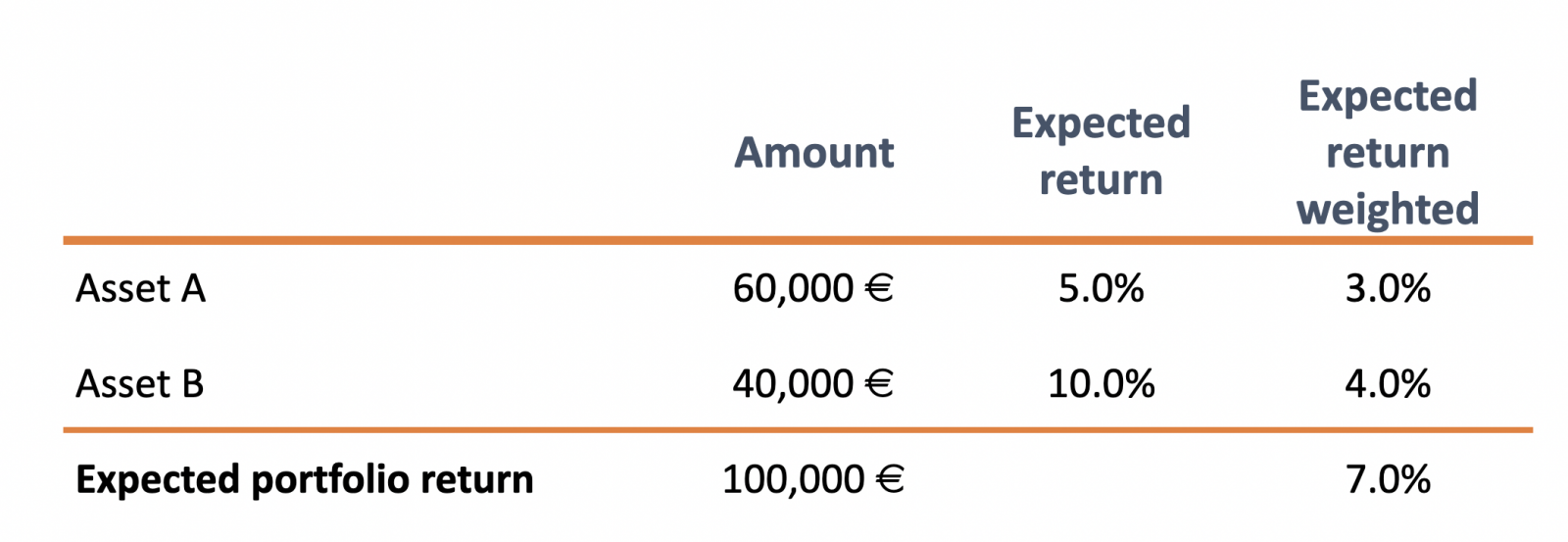Select the Asset A row label

coord(140,288)
